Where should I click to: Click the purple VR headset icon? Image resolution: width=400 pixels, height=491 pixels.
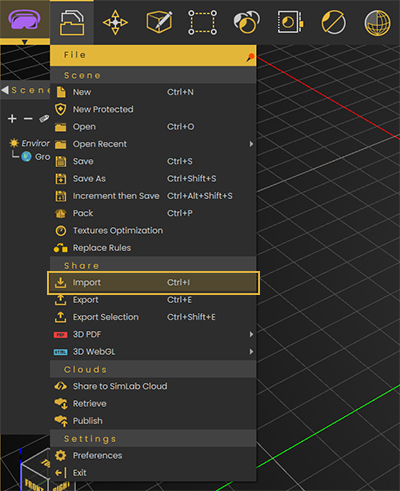point(24,19)
